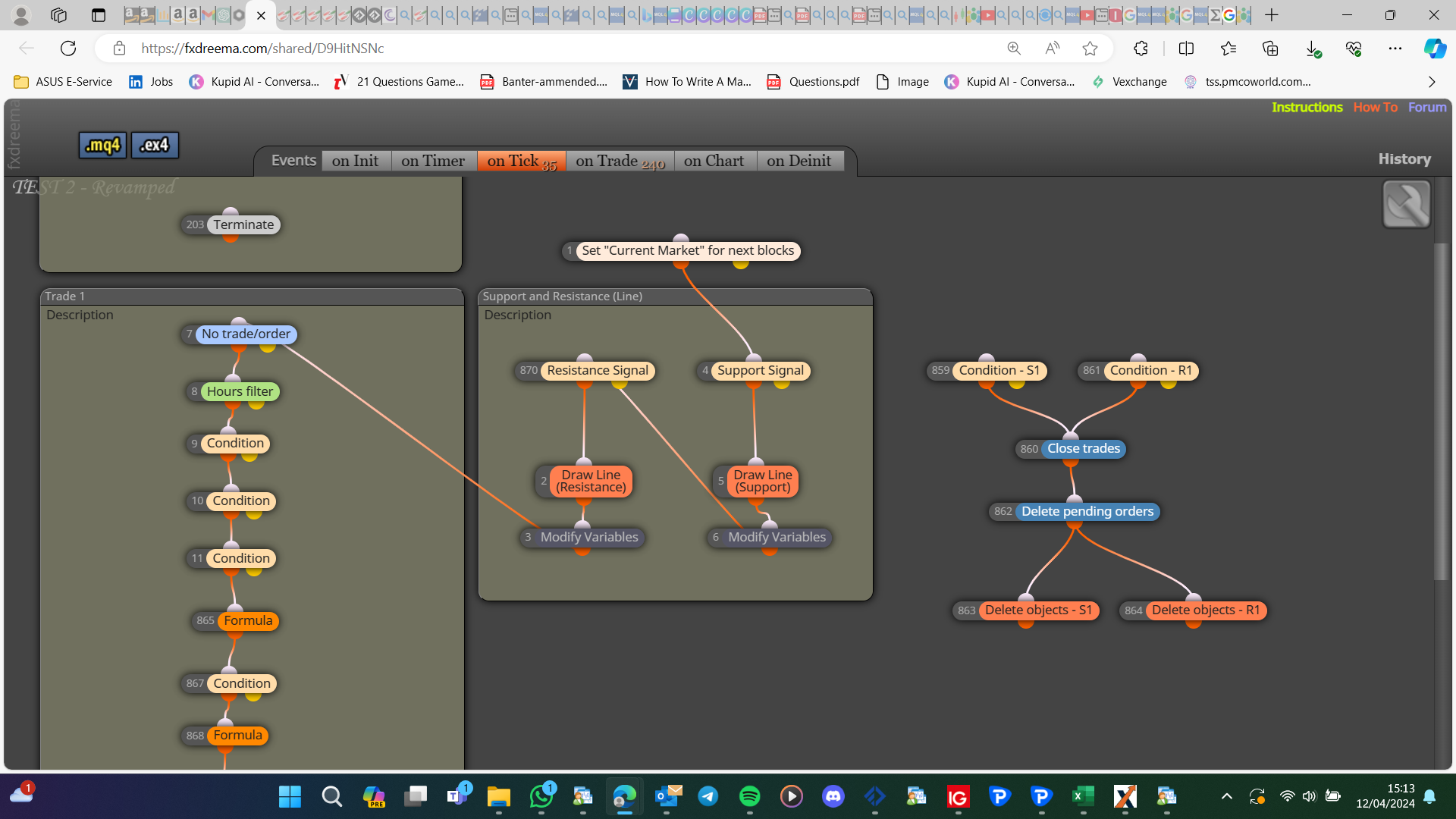Screen dimensions: 1456x819
Task: Open the wrench tools panel
Action: 1406,204
